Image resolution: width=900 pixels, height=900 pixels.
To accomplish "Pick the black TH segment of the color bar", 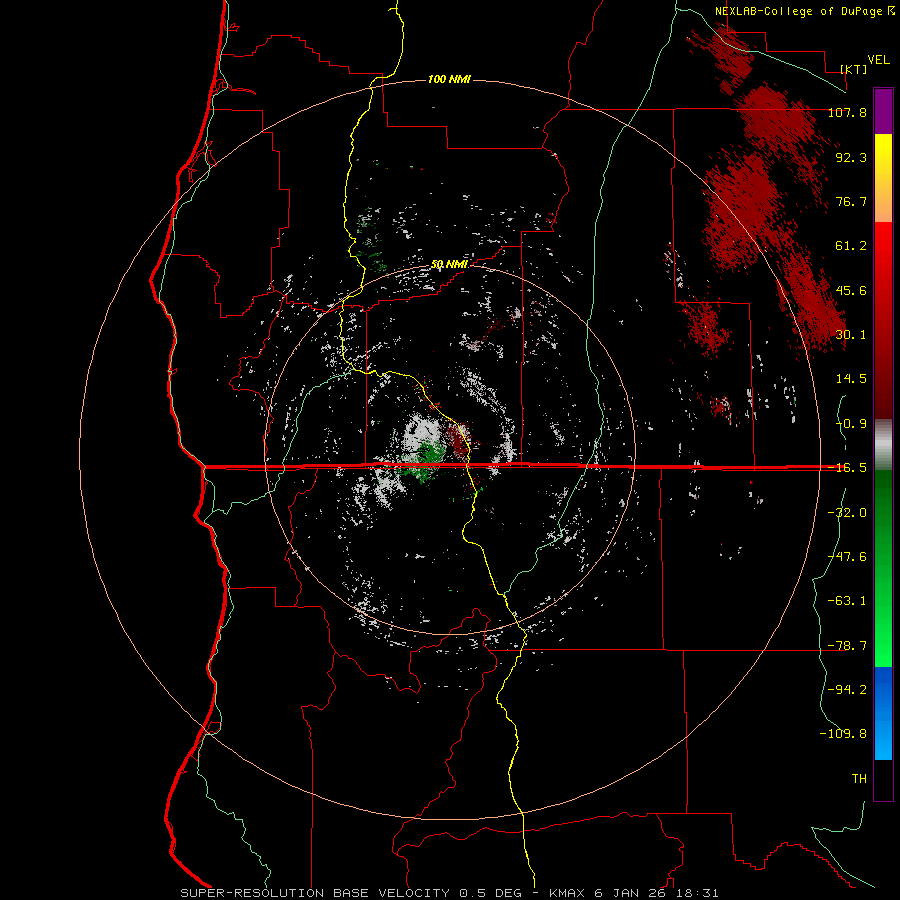I will [x=883, y=780].
